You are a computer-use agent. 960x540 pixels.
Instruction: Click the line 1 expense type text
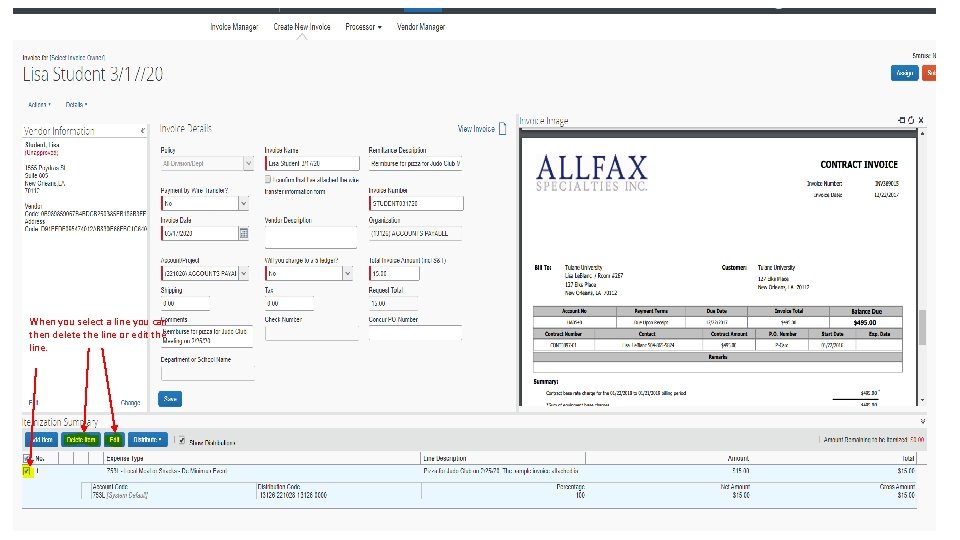167,471
